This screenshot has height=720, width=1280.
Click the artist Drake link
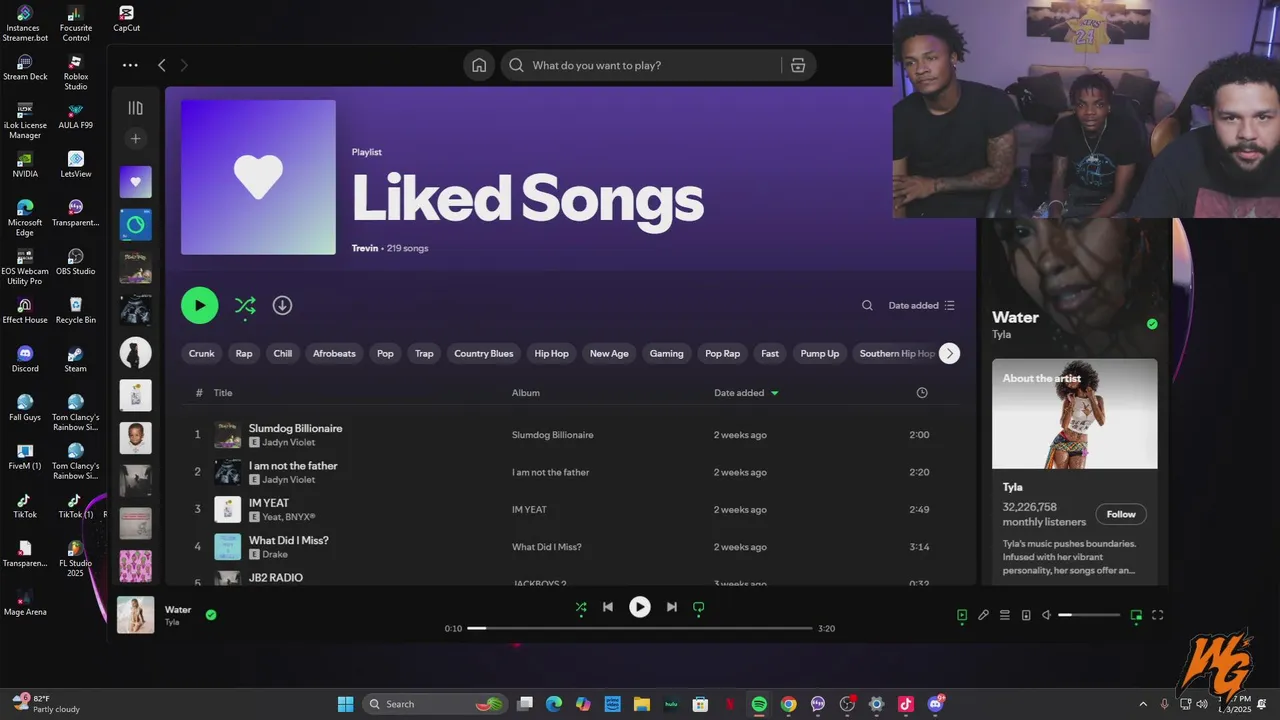pyautogui.click(x=275, y=554)
